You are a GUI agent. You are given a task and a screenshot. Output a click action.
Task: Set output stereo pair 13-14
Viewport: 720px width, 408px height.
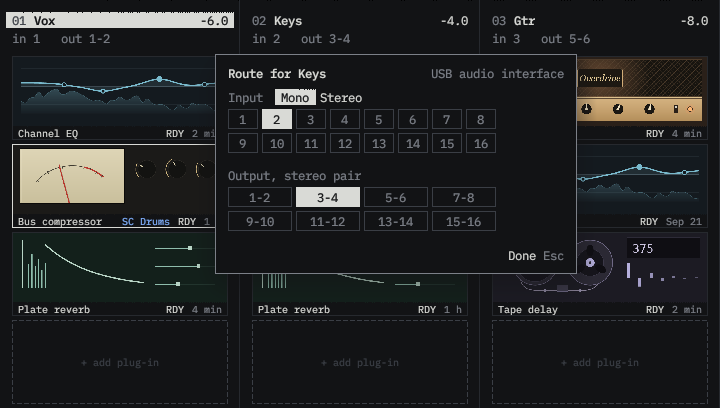395,222
